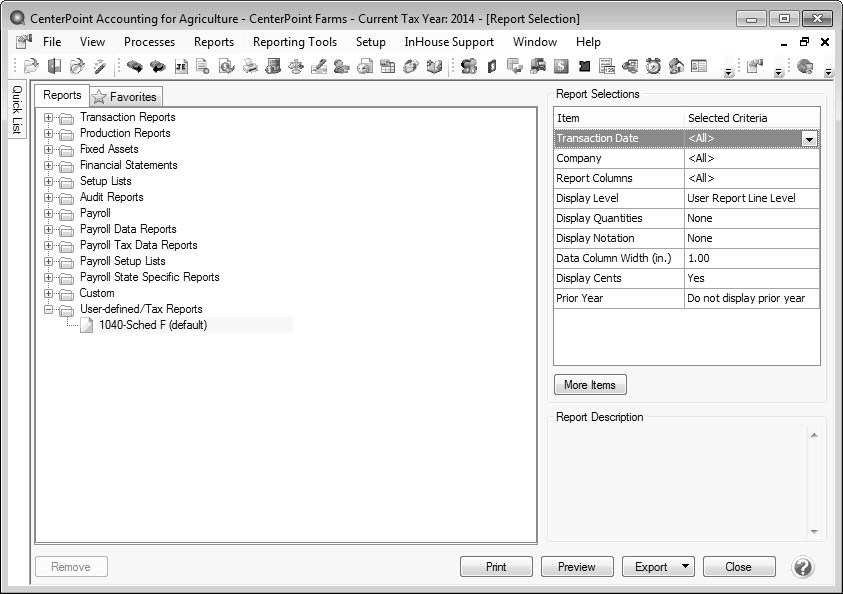Click the right-pointing double arrow toolbar icon

pyautogui.click(x=134, y=66)
